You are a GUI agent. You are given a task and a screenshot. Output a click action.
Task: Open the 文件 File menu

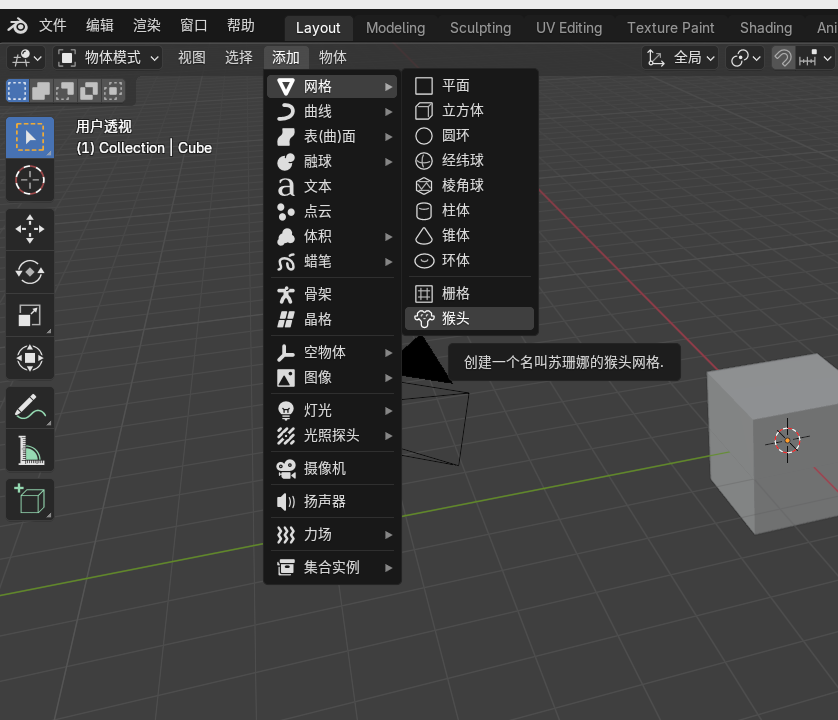pyautogui.click(x=52, y=26)
